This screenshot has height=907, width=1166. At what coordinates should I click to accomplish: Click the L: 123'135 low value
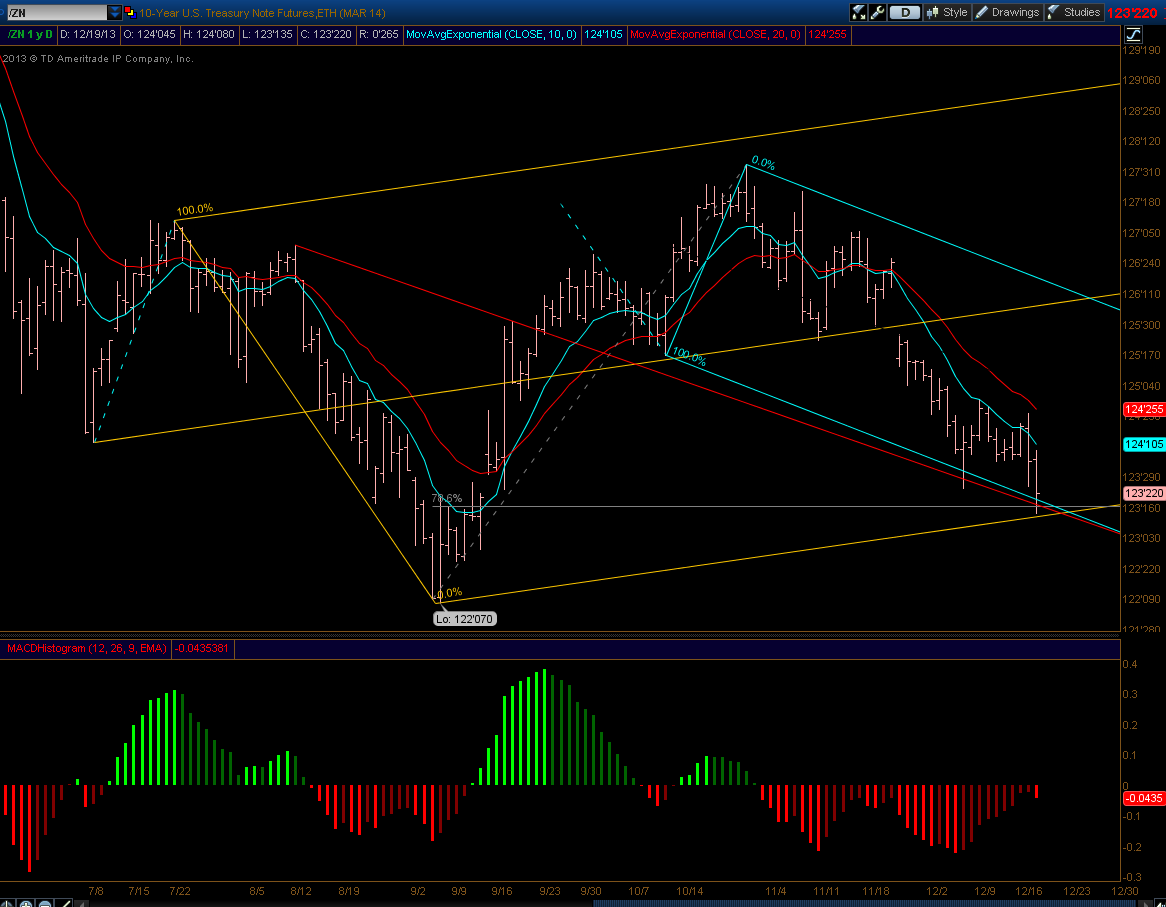(x=268, y=34)
